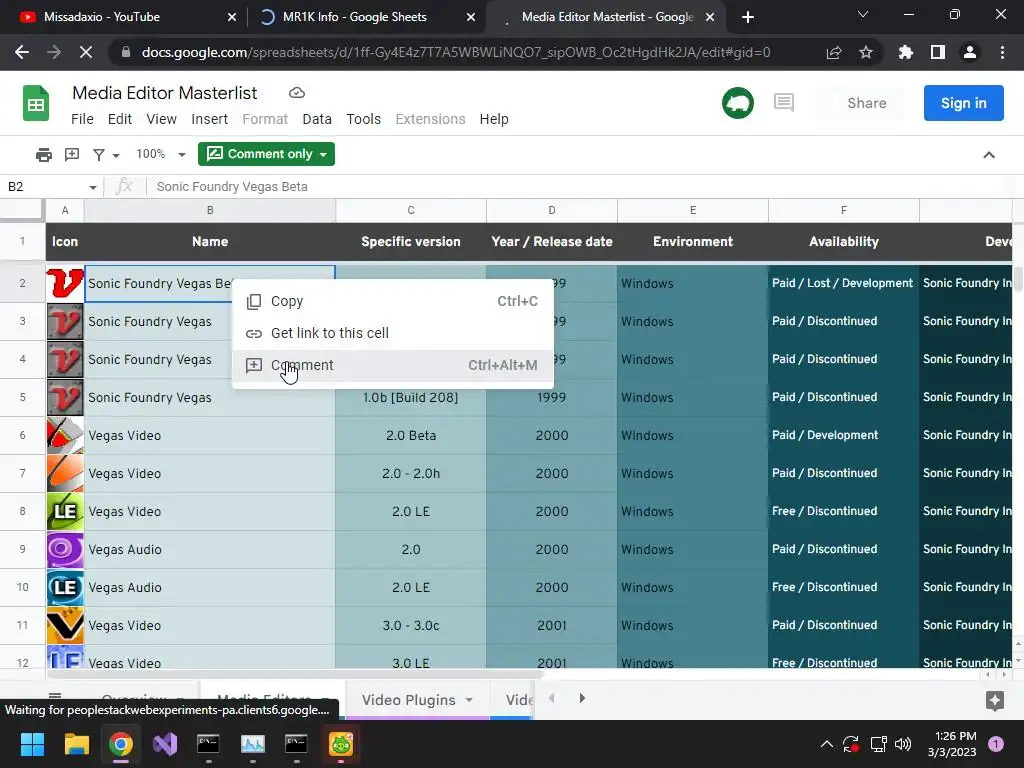Hide the menus with collapse arrow
The height and width of the screenshot is (768, 1024).
tap(989, 155)
